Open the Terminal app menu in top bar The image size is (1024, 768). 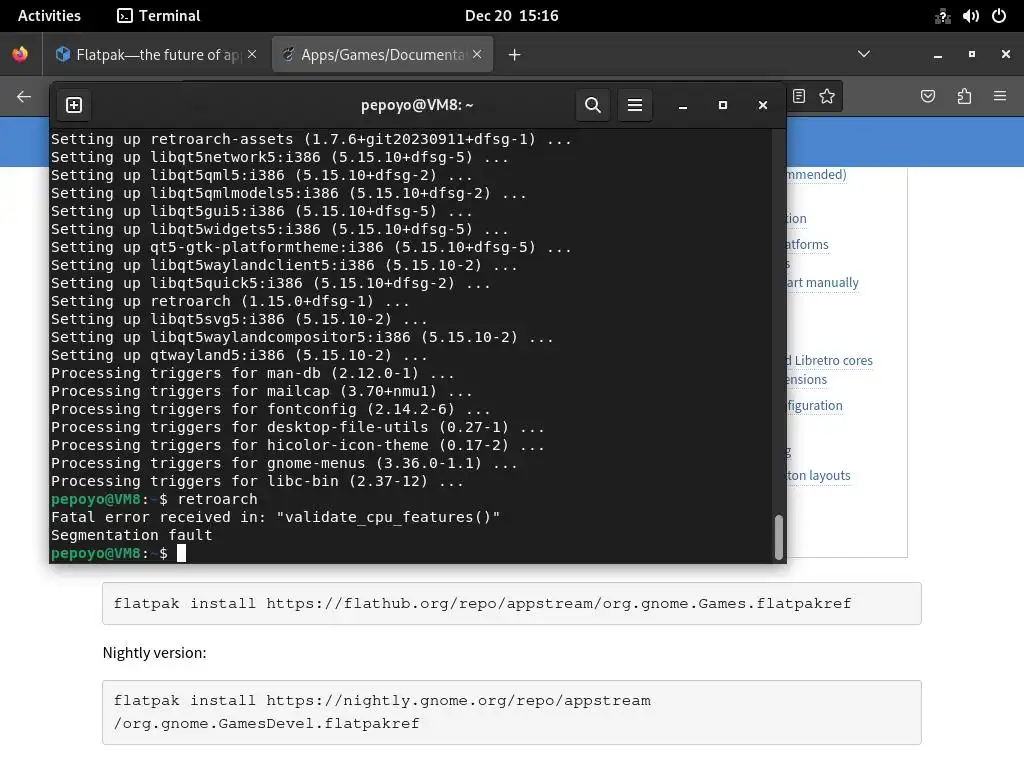(x=159, y=16)
